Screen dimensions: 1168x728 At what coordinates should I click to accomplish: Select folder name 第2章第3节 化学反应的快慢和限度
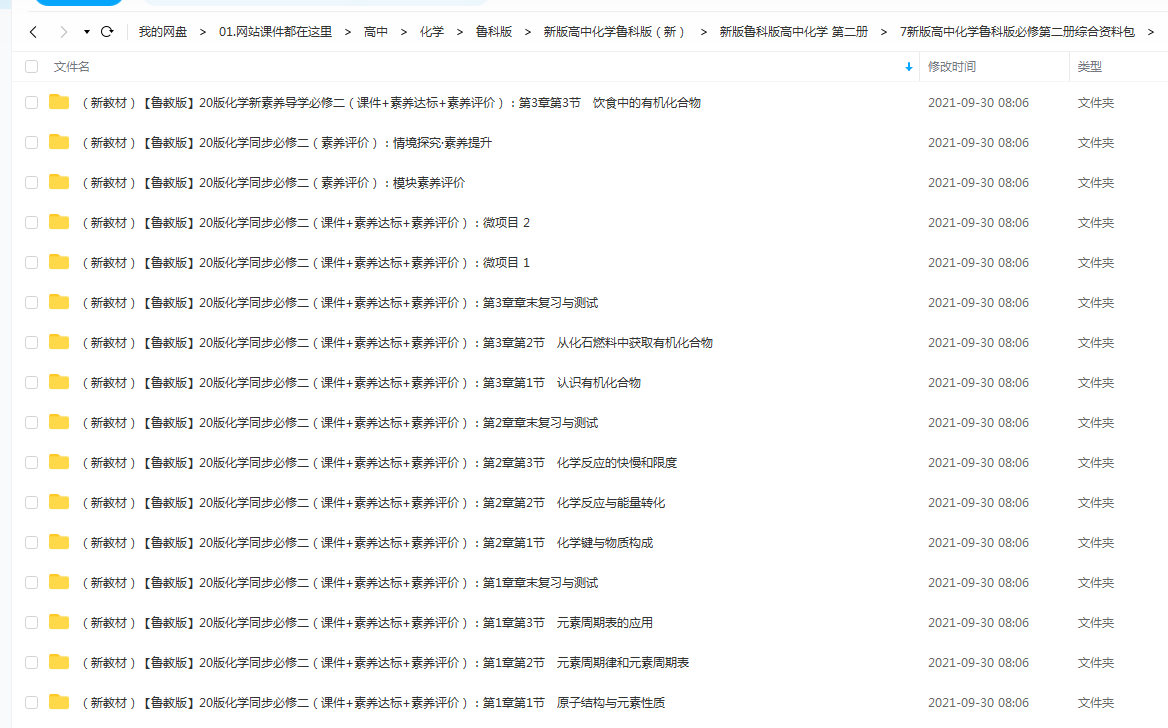[379, 463]
